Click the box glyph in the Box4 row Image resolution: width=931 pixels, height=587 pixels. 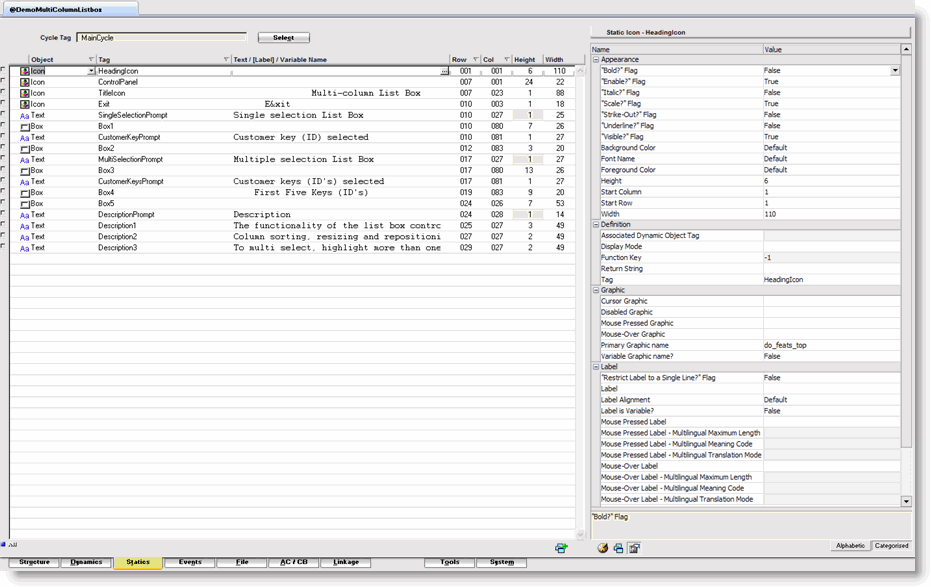pyautogui.click(x=24, y=193)
